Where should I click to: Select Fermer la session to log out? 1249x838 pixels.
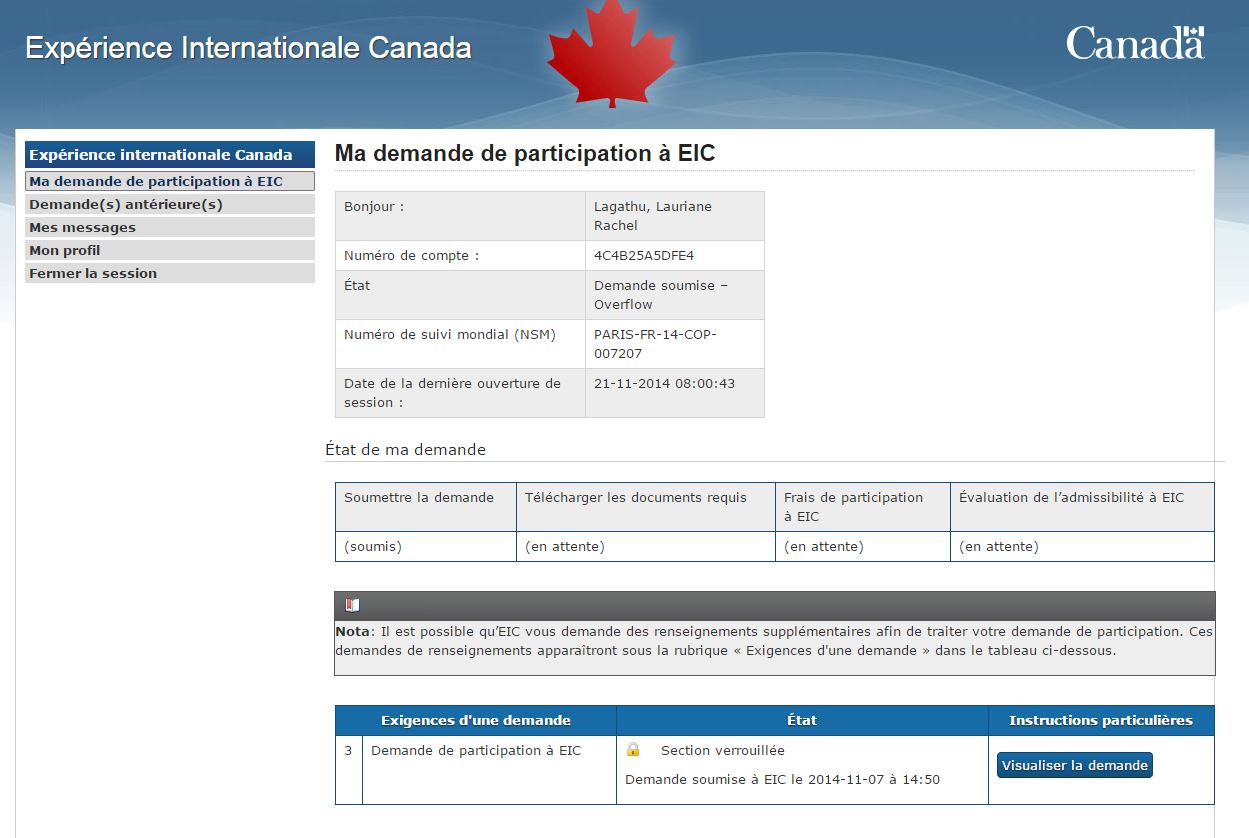(x=170, y=273)
